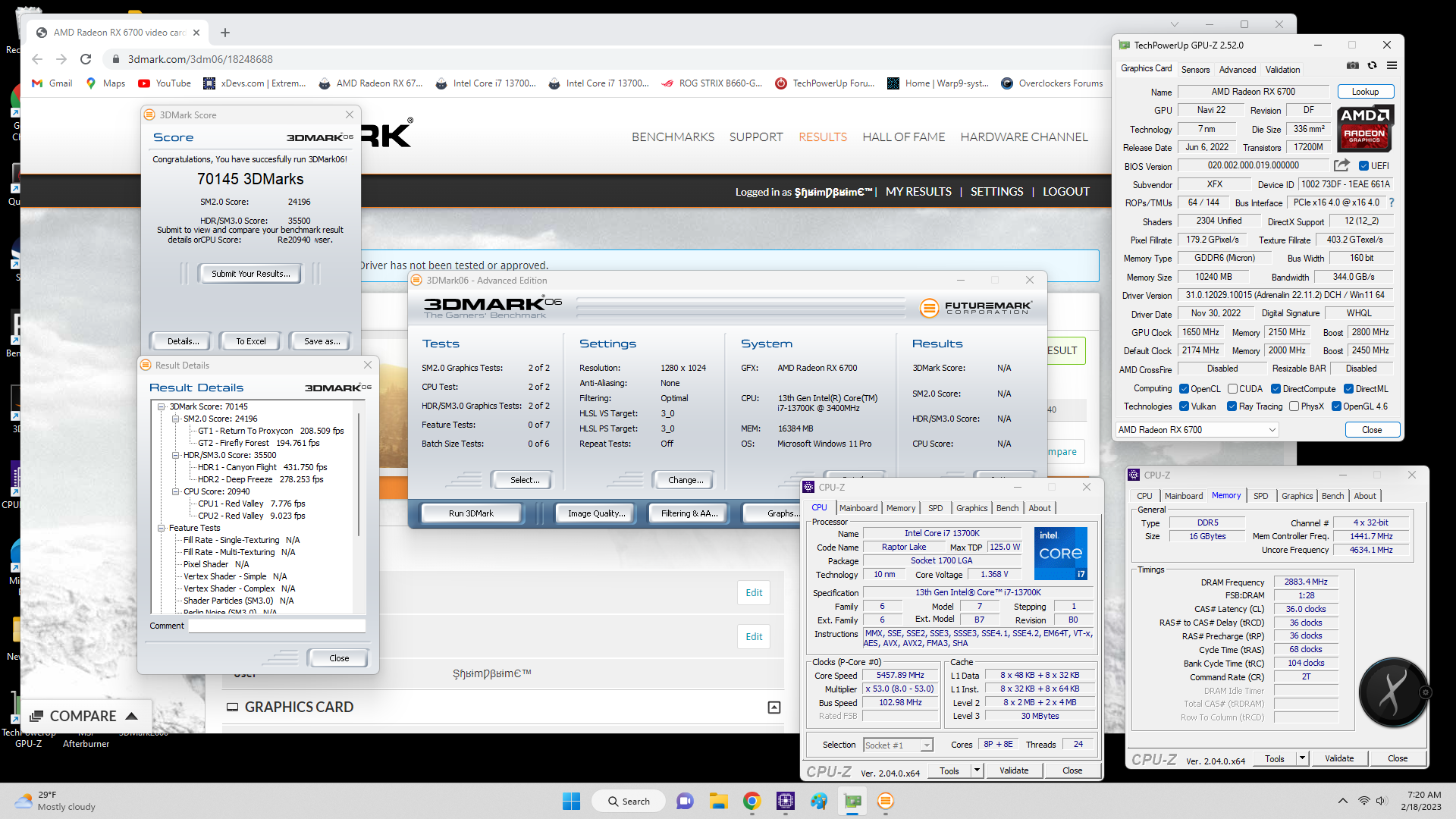Toggle the Ray Tracing checkbox
This screenshot has width=1456, height=819.
pos(1232,406)
